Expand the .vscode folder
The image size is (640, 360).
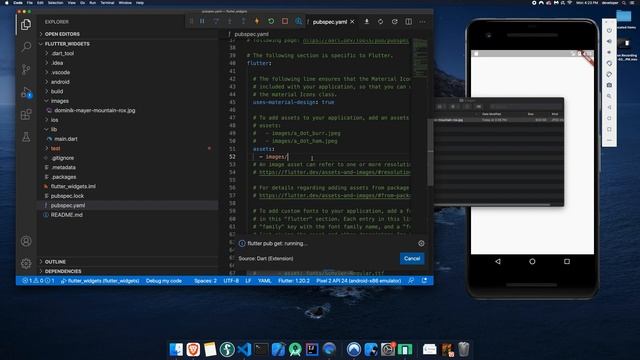60,72
